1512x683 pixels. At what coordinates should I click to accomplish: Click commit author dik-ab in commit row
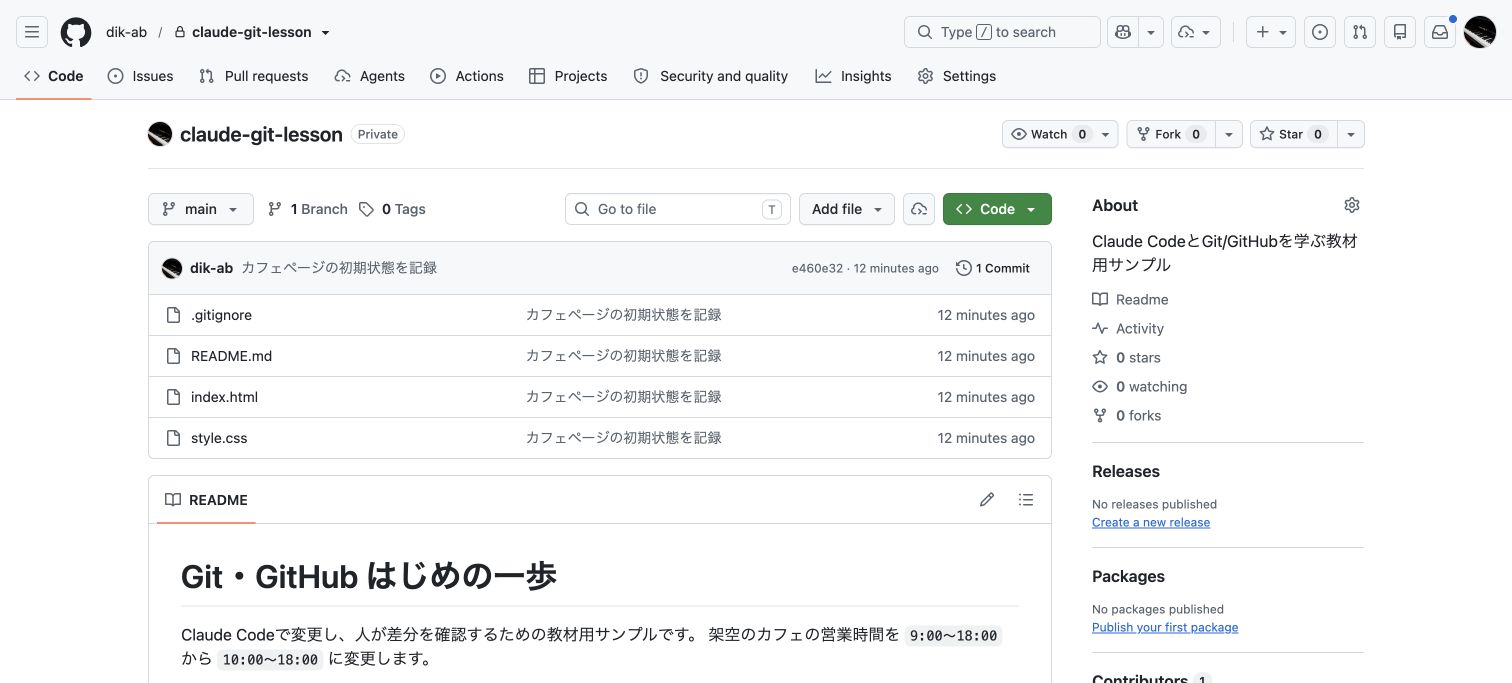pos(211,268)
